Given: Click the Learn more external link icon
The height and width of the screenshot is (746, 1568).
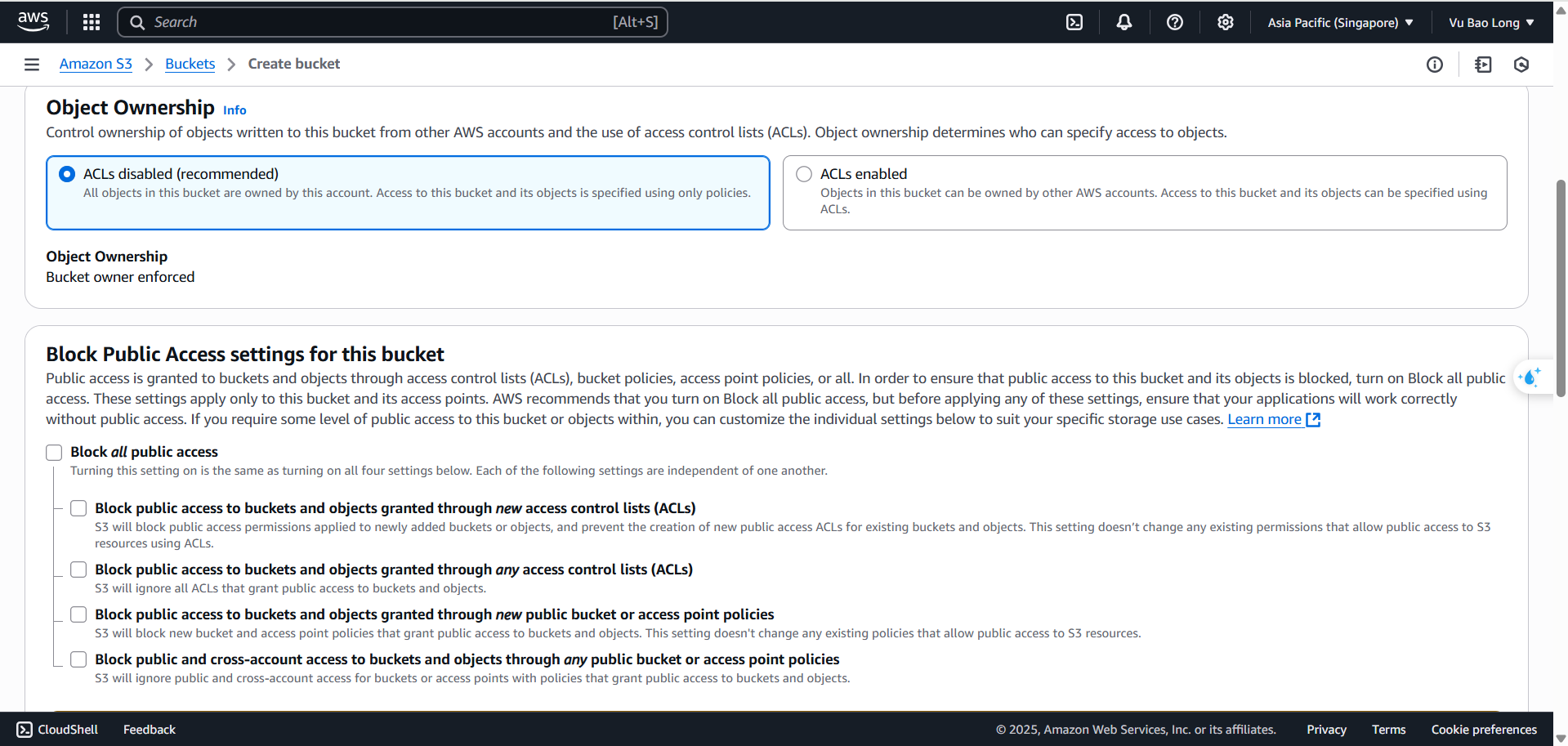Looking at the screenshot, I should 1313,419.
